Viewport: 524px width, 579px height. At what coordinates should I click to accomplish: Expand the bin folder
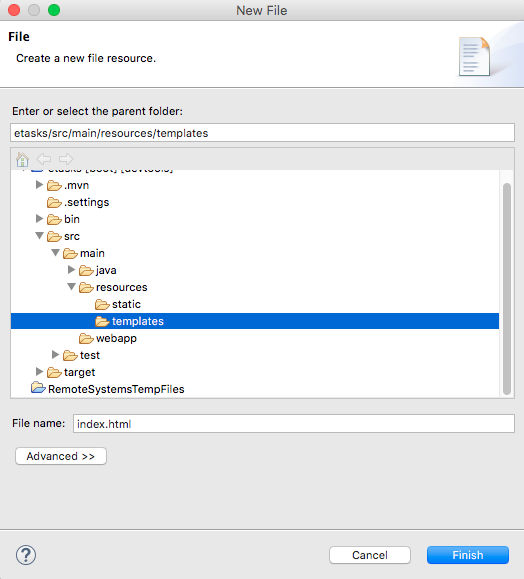point(39,219)
